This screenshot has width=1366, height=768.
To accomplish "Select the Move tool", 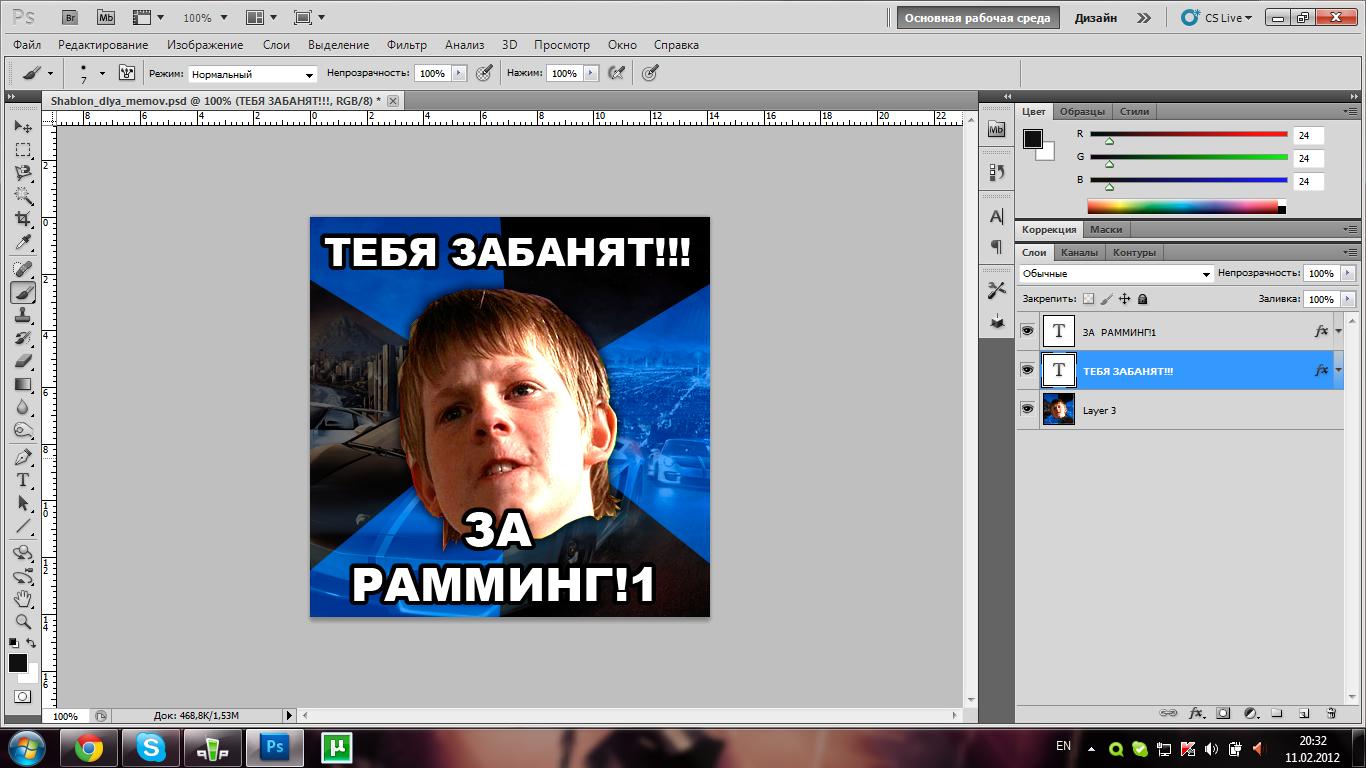I will point(23,127).
